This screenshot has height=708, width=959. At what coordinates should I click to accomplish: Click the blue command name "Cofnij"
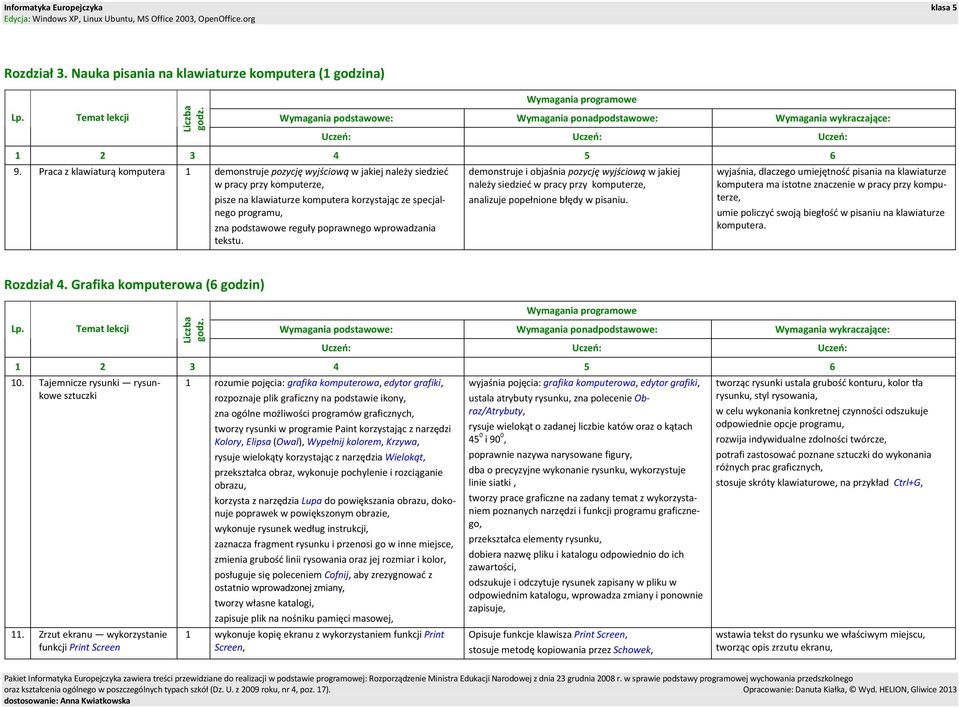(x=336, y=575)
